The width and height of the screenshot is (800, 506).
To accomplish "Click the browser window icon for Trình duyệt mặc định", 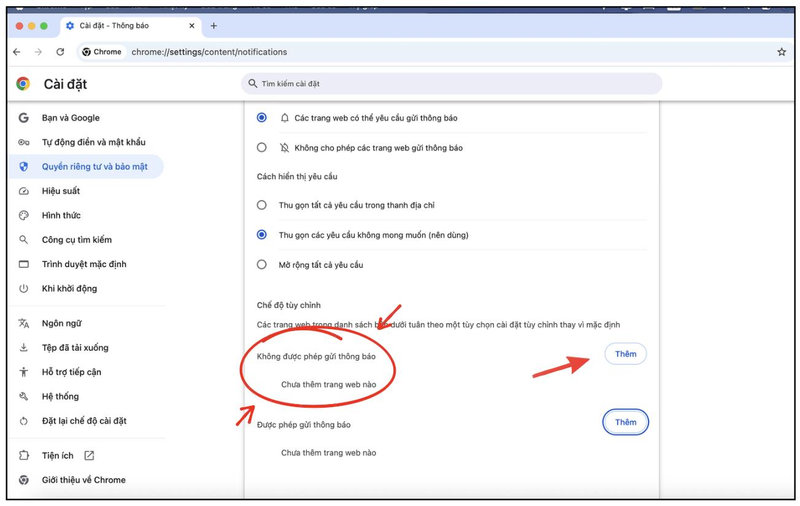I will pyautogui.click(x=23, y=264).
